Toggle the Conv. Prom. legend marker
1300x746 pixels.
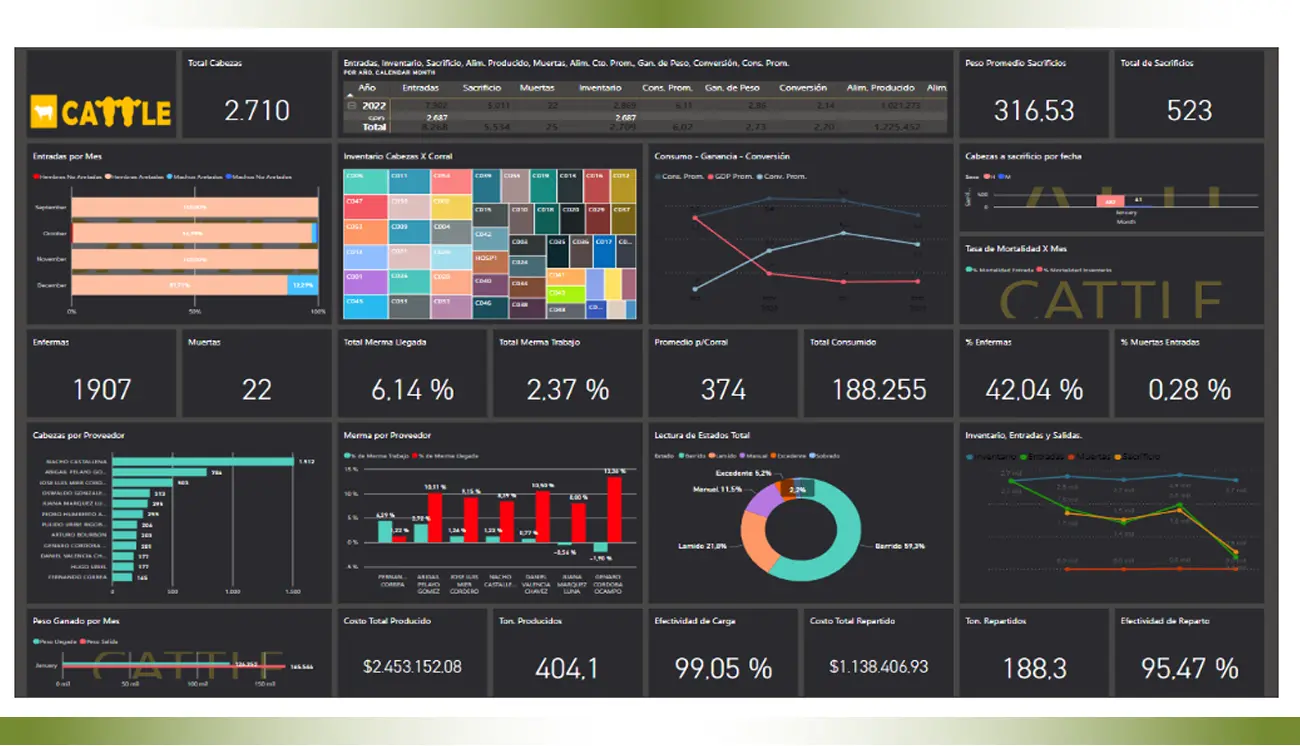click(x=759, y=177)
